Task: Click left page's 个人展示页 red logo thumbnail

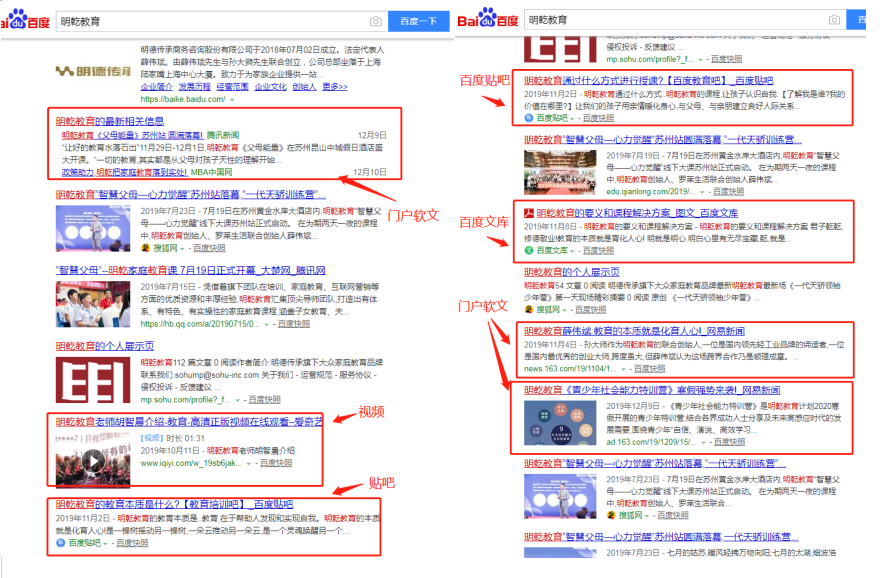Action: click(93, 380)
